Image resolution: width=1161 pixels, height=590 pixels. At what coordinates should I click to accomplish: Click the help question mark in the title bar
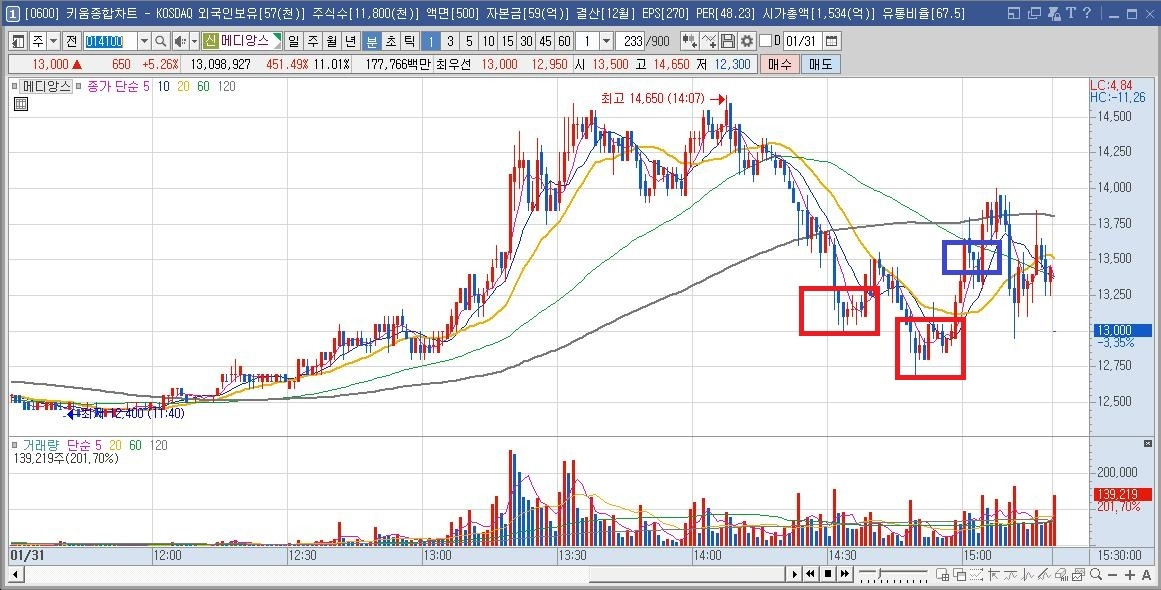click(x=1087, y=13)
